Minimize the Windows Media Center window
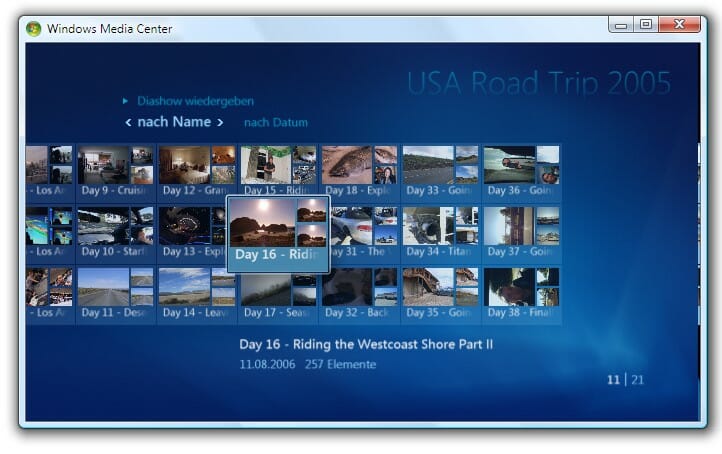 point(621,25)
